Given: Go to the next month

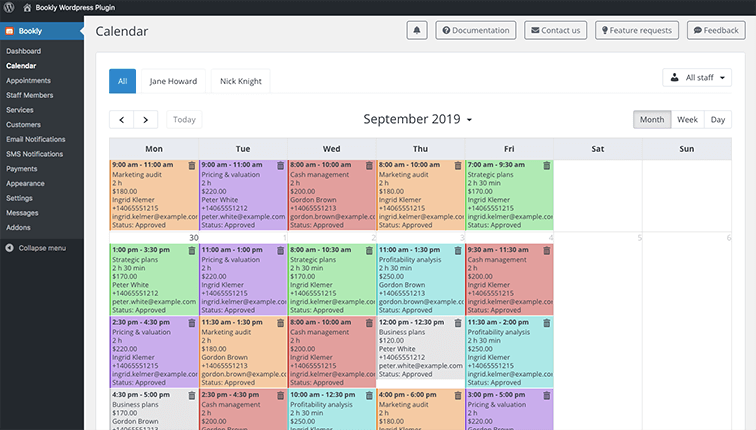Looking at the screenshot, I should click(146, 120).
